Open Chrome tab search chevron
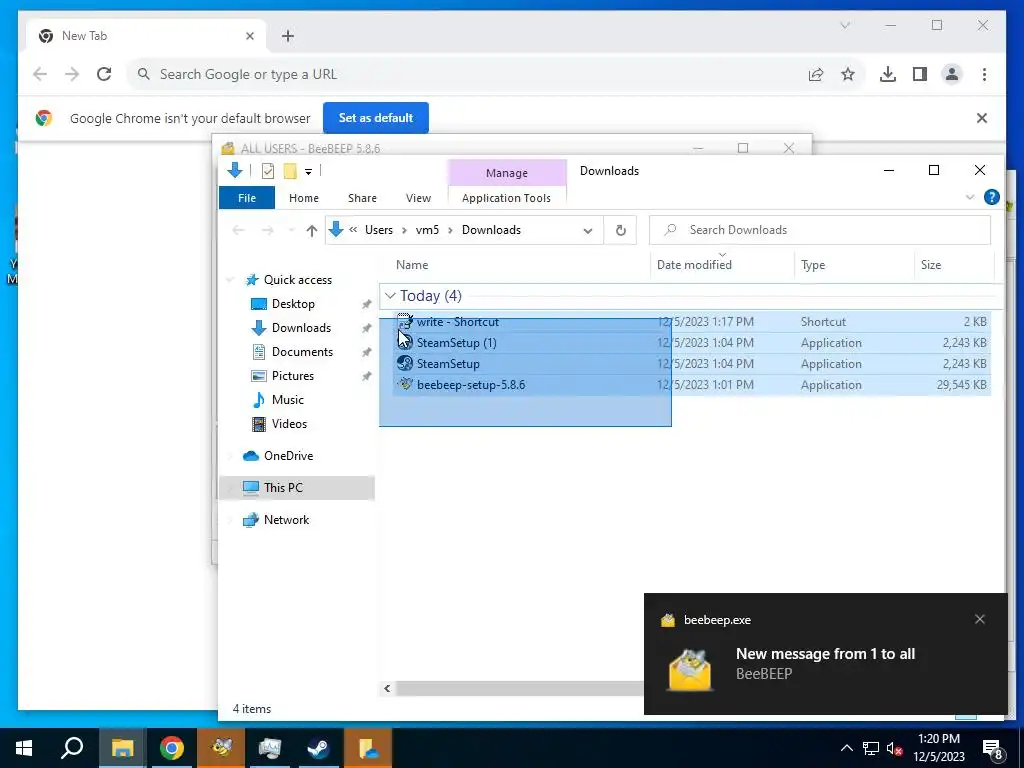 coord(845,25)
